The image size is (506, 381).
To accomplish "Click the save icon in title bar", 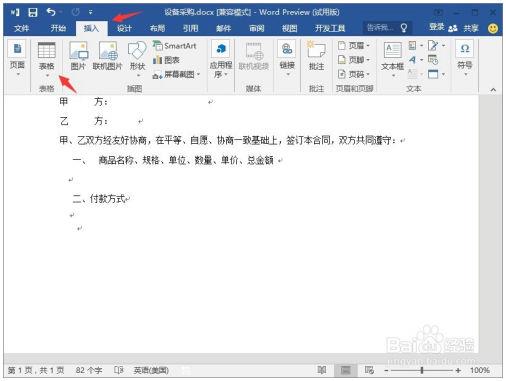I will coord(33,12).
